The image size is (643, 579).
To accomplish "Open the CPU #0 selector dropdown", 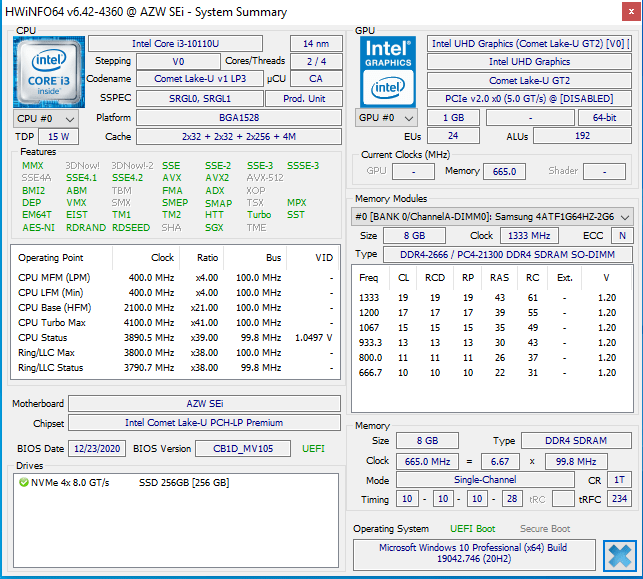I will (x=46, y=119).
